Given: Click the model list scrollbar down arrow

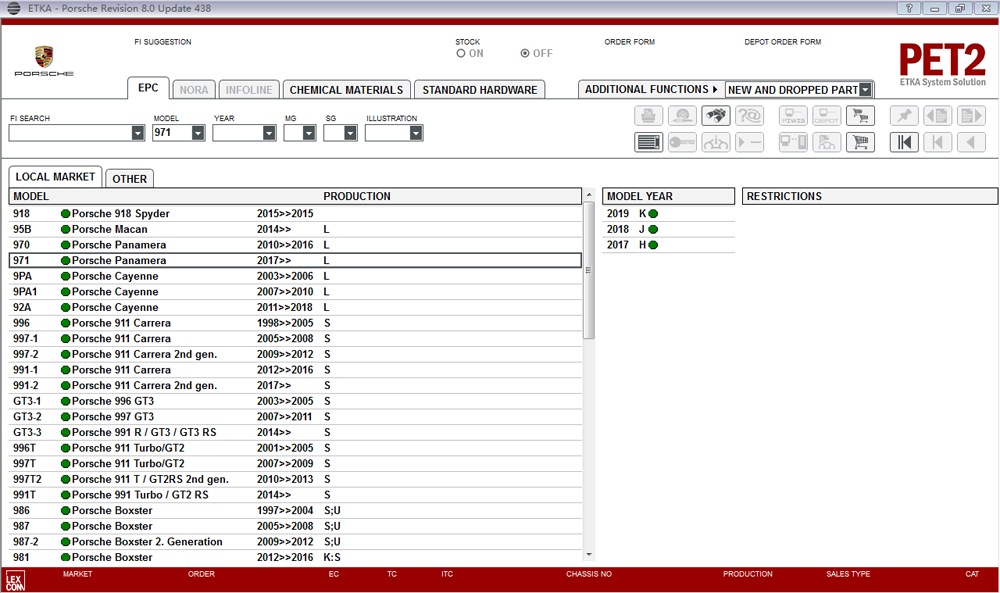Looking at the screenshot, I should pyautogui.click(x=589, y=555).
